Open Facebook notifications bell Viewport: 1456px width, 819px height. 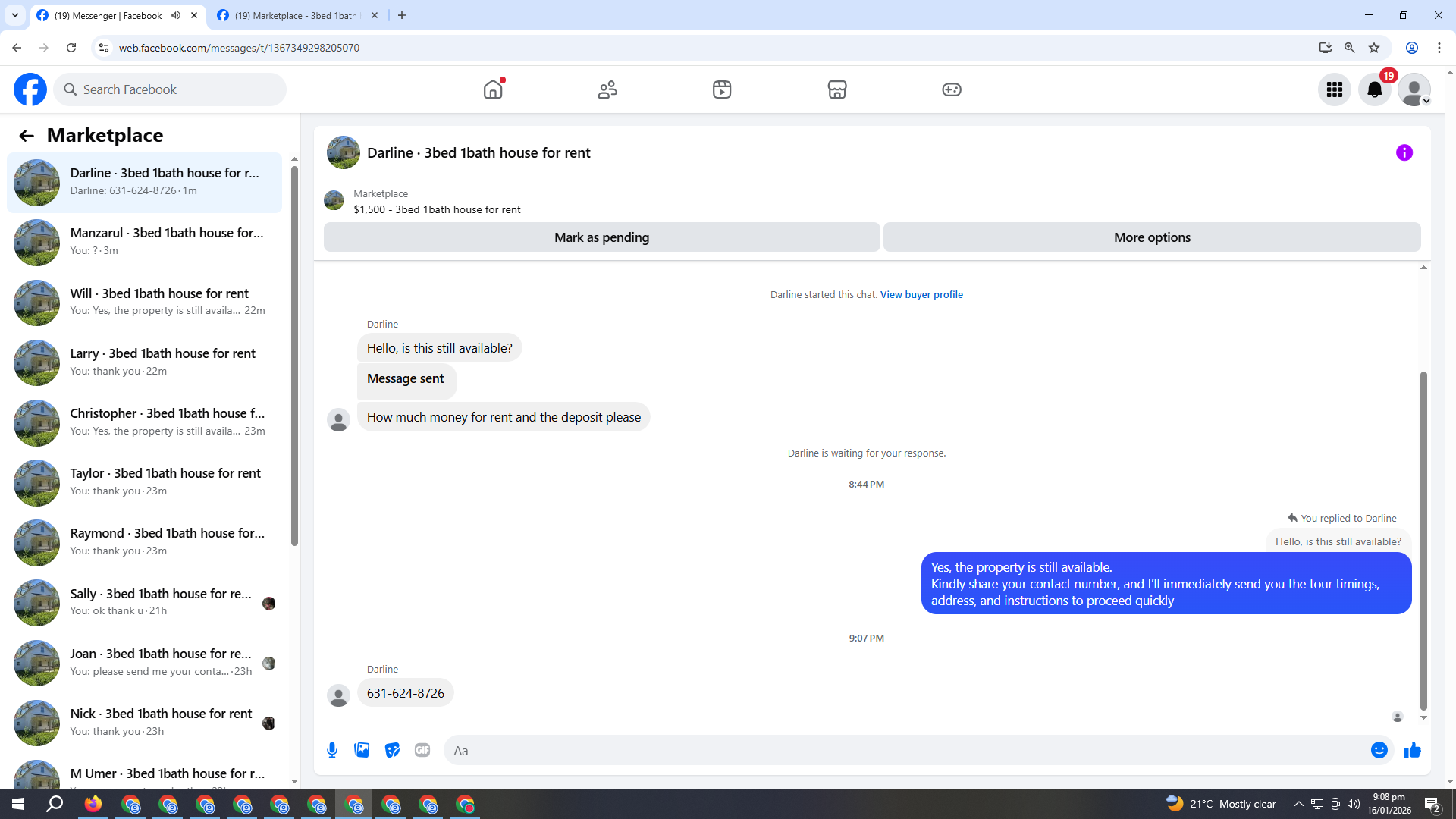[1374, 89]
